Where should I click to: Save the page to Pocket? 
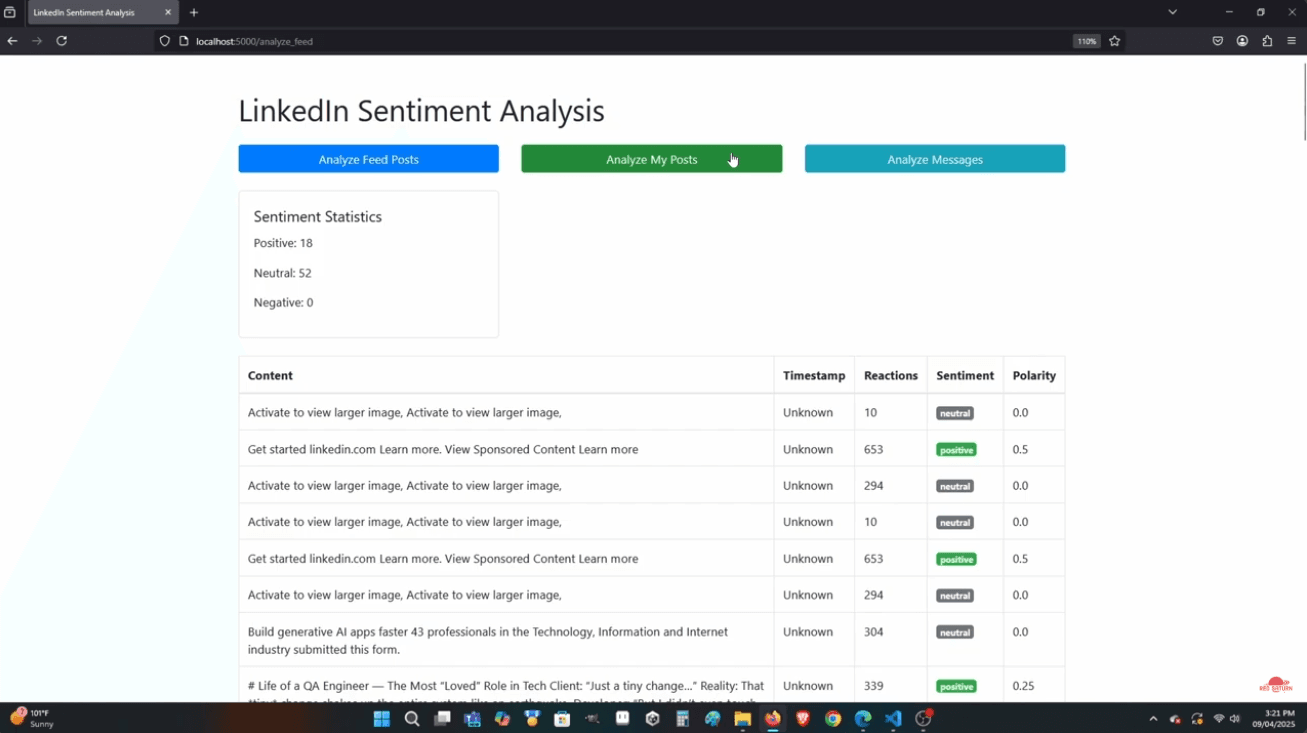point(1217,41)
